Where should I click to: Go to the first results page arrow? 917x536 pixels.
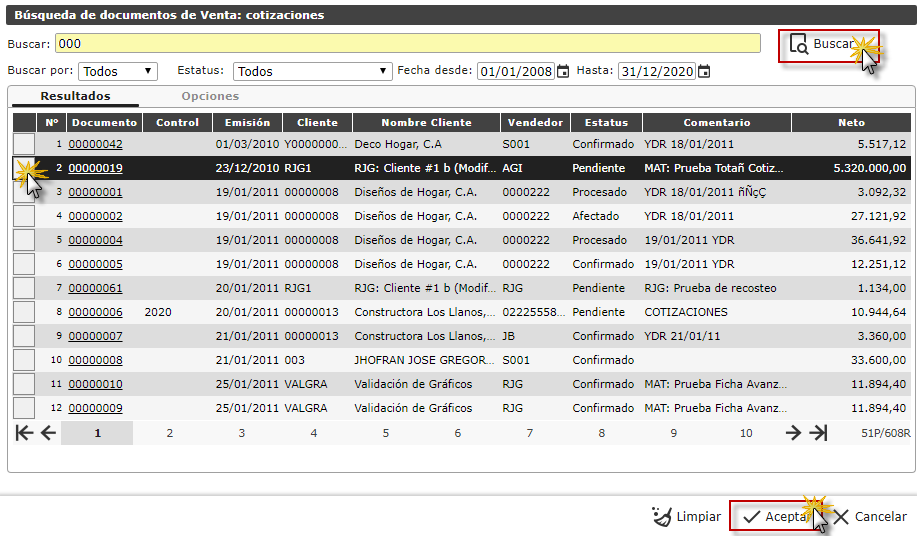click(x=24, y=432)
